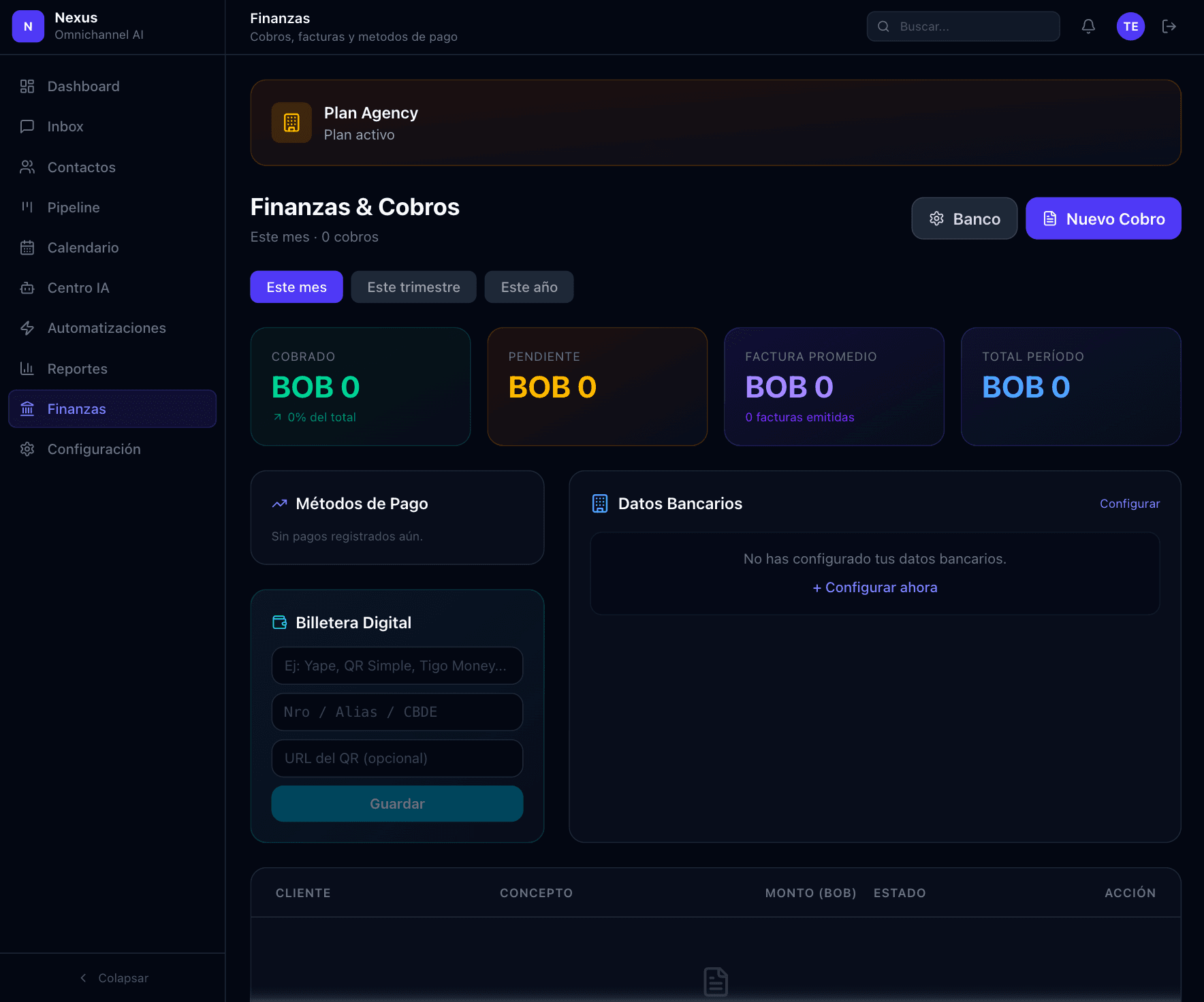Click the logout icon in header
1204x1002 pixels.
click(x=1169, y=27)
